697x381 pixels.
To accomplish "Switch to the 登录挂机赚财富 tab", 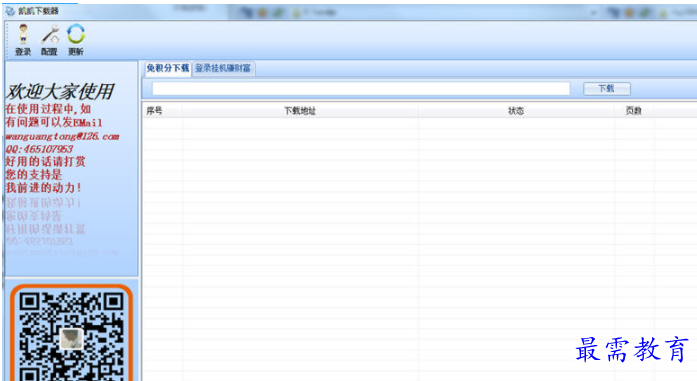I will coord(223,68).
